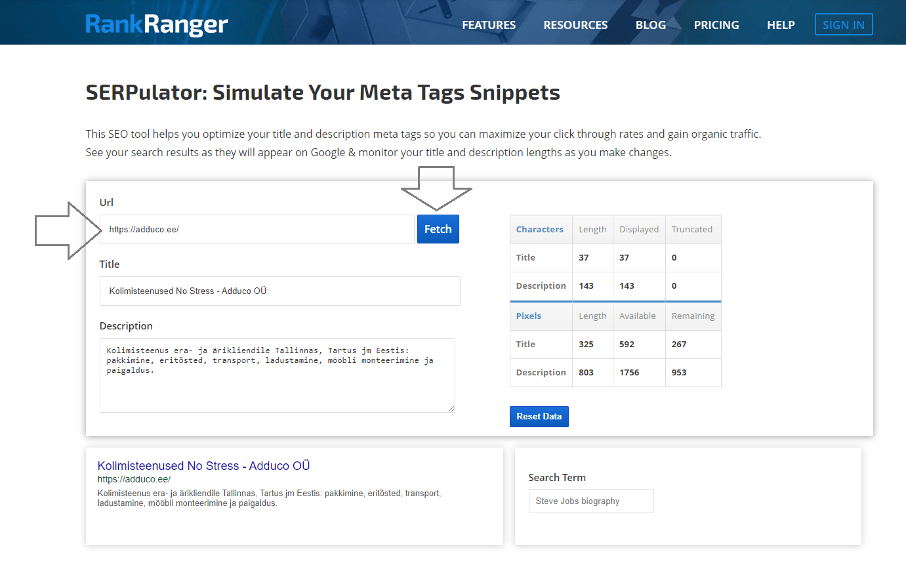Select the Description remaining value 953
The width and height of the screenshot is (906, 570).
coord(679,372)
